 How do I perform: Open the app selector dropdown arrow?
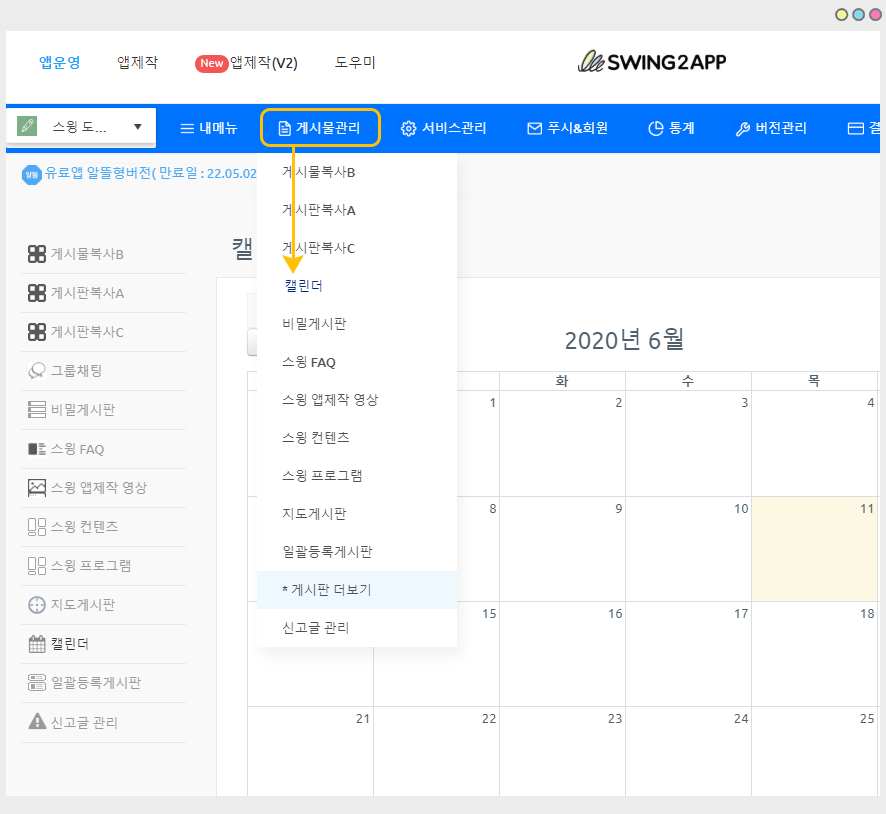(x=137, y=127)
